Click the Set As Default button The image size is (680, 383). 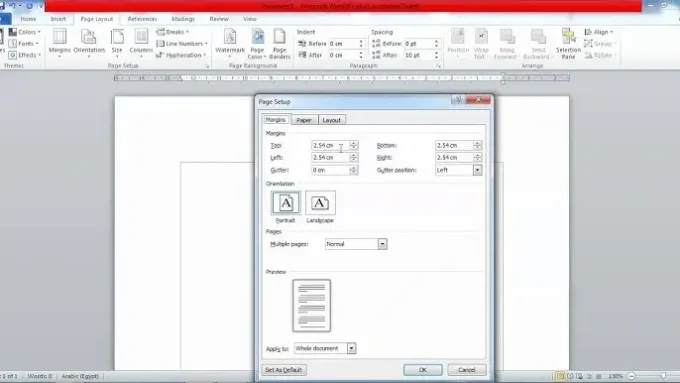point(284,370)
